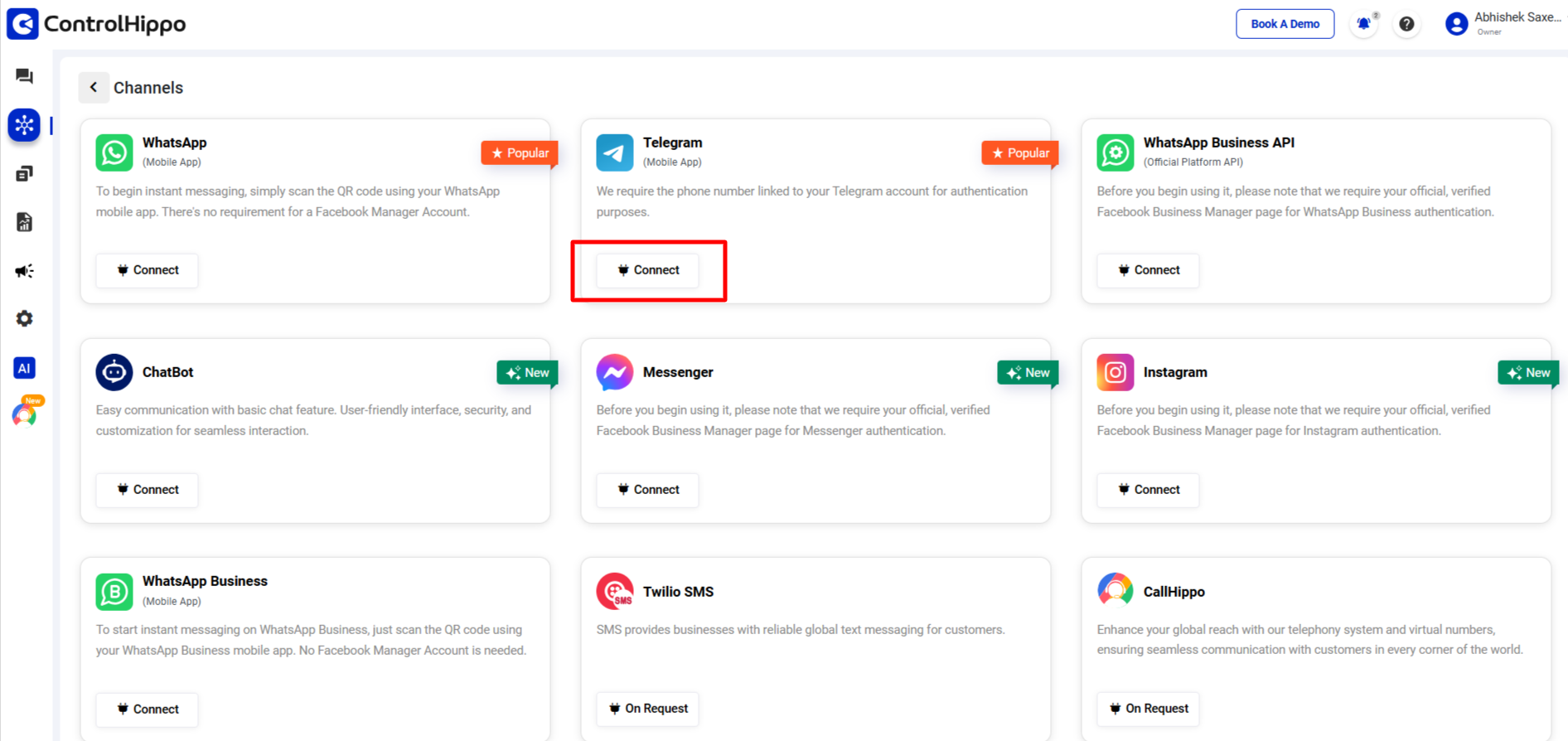Click On Request for CallHippo
This screenshot has height=741, width=1568.
click(x=1149, y=709)
